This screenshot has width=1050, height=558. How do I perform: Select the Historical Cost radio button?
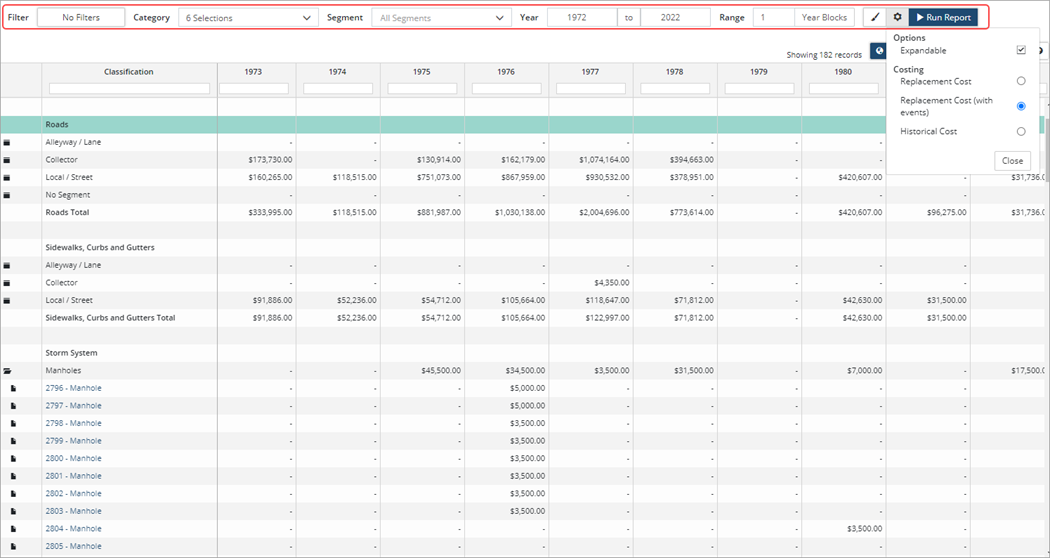1020,131
